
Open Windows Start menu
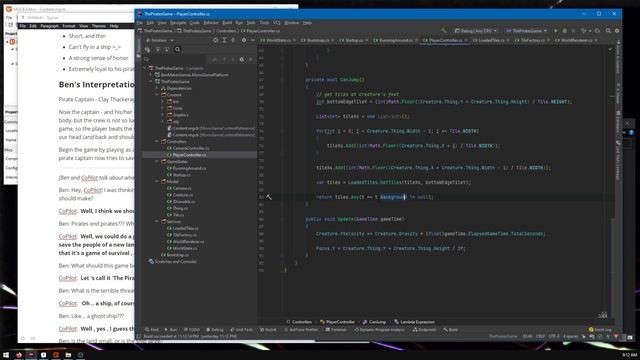pos(6,355)
